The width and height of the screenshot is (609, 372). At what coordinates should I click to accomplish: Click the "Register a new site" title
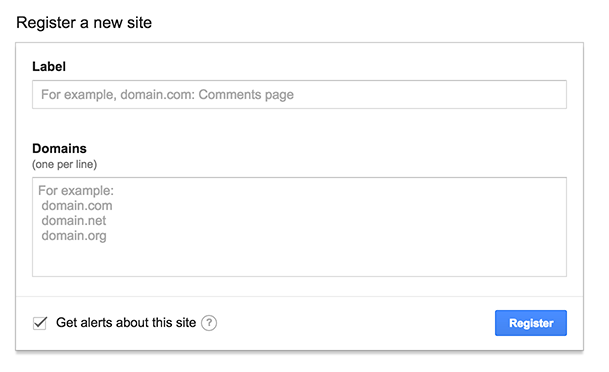point(84,23)
